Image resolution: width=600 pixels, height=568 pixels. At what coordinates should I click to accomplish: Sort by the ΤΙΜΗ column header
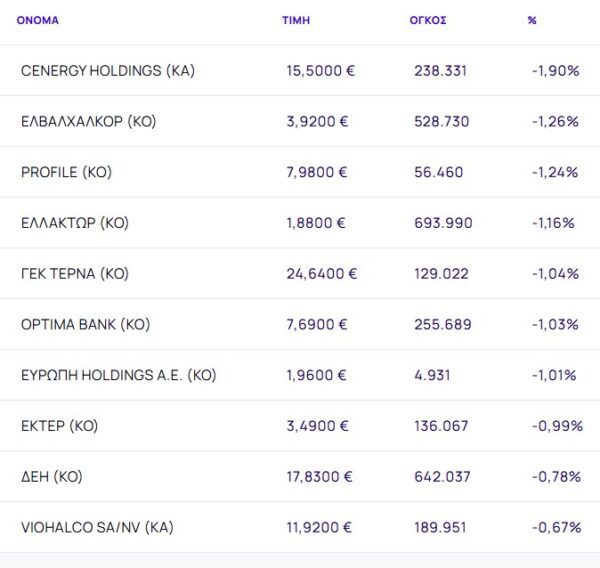pos(296,20)
